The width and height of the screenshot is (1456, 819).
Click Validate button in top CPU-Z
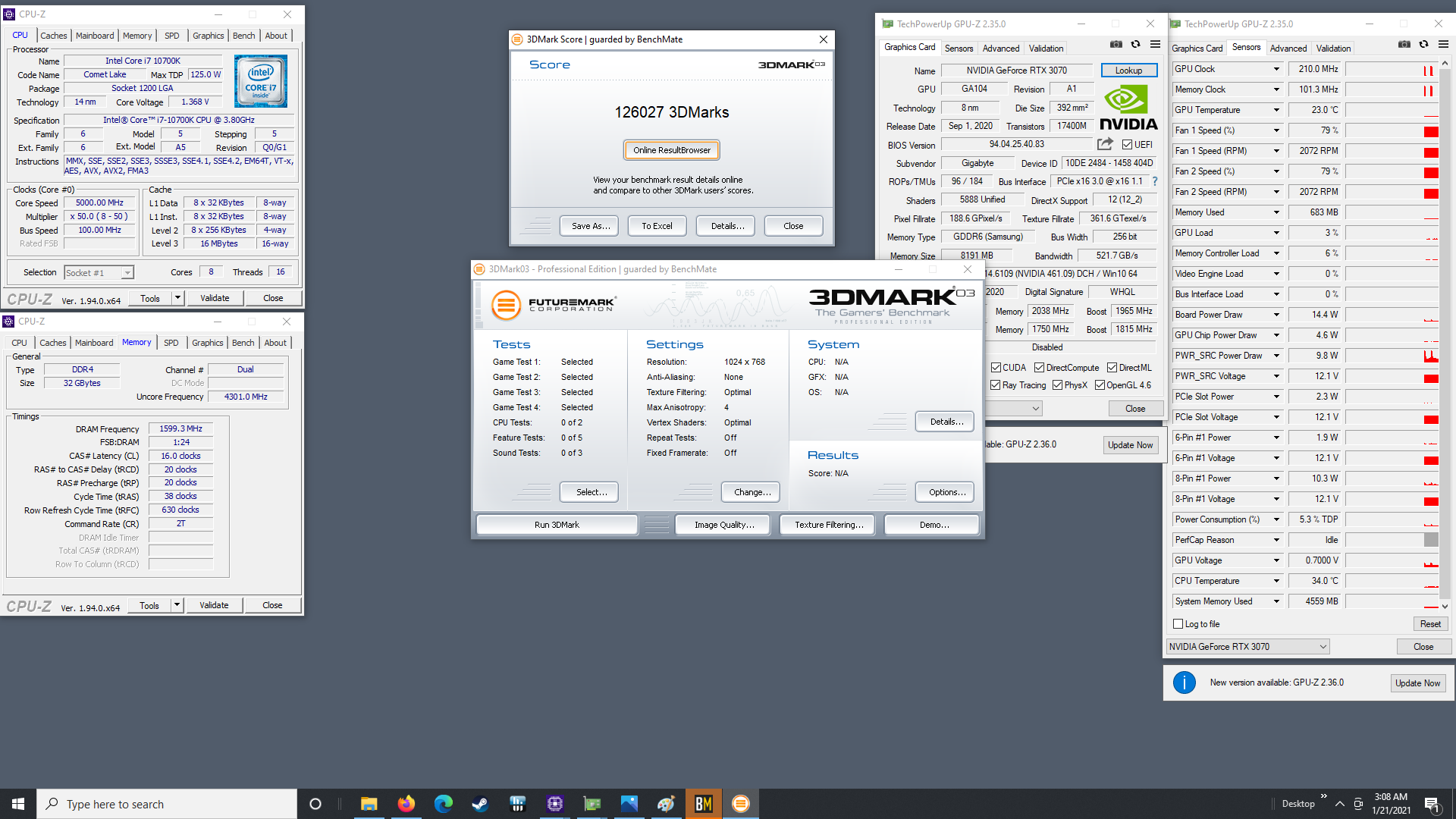coord(215,298)
